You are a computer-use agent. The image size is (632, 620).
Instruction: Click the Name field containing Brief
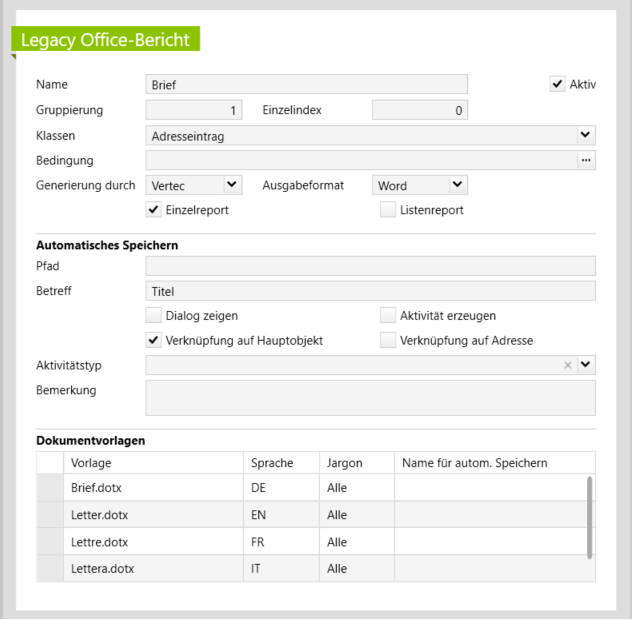pos(306,85)
